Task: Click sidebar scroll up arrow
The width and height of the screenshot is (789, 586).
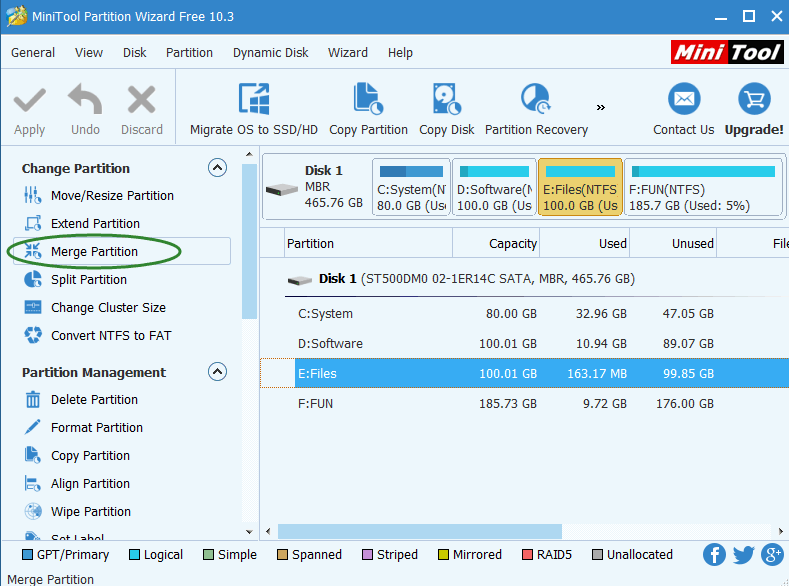Action: (249, 154)
